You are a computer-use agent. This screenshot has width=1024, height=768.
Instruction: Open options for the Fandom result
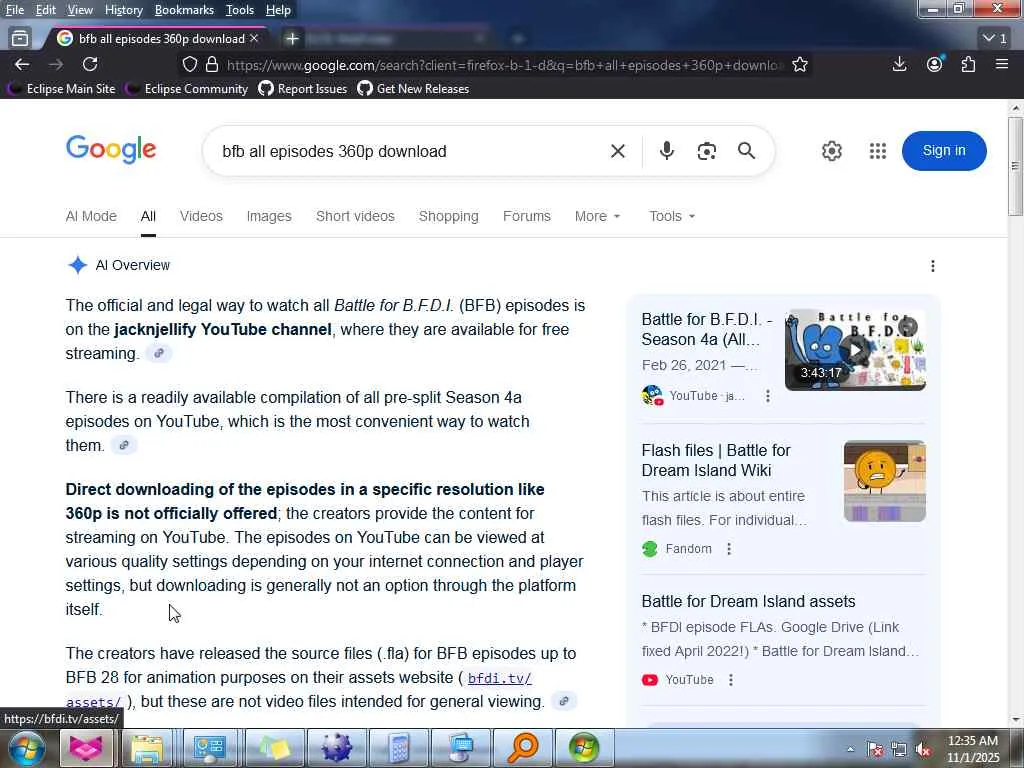pyautogui.click(x=729, y=549)
